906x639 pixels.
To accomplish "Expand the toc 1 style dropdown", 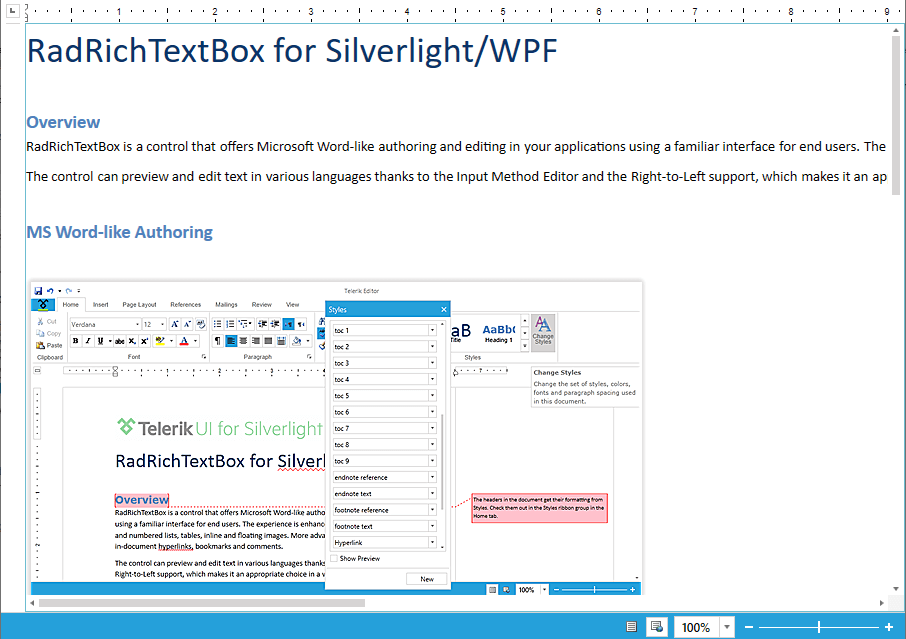I will click(432, 330).
